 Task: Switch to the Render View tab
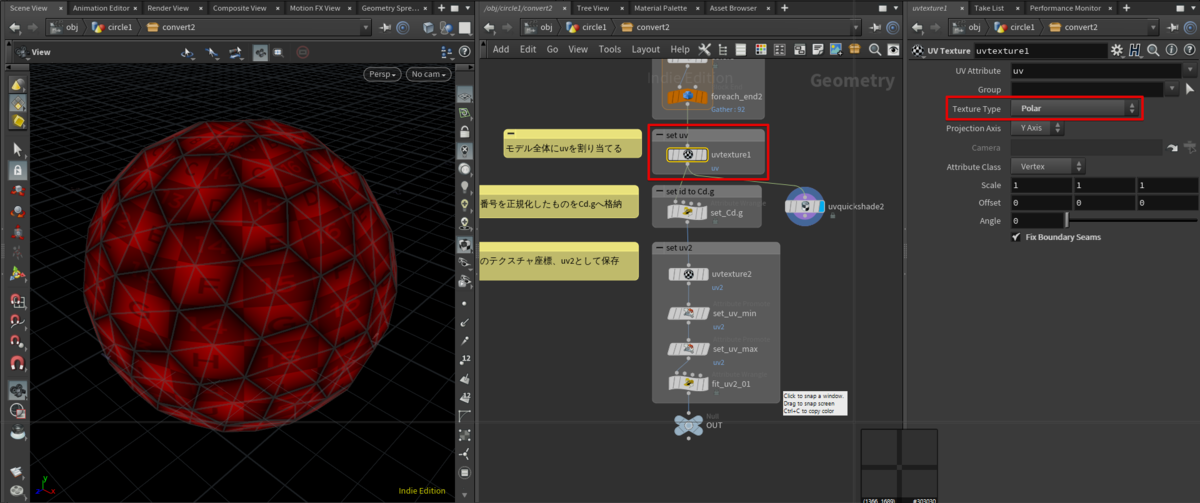[168, 7]
